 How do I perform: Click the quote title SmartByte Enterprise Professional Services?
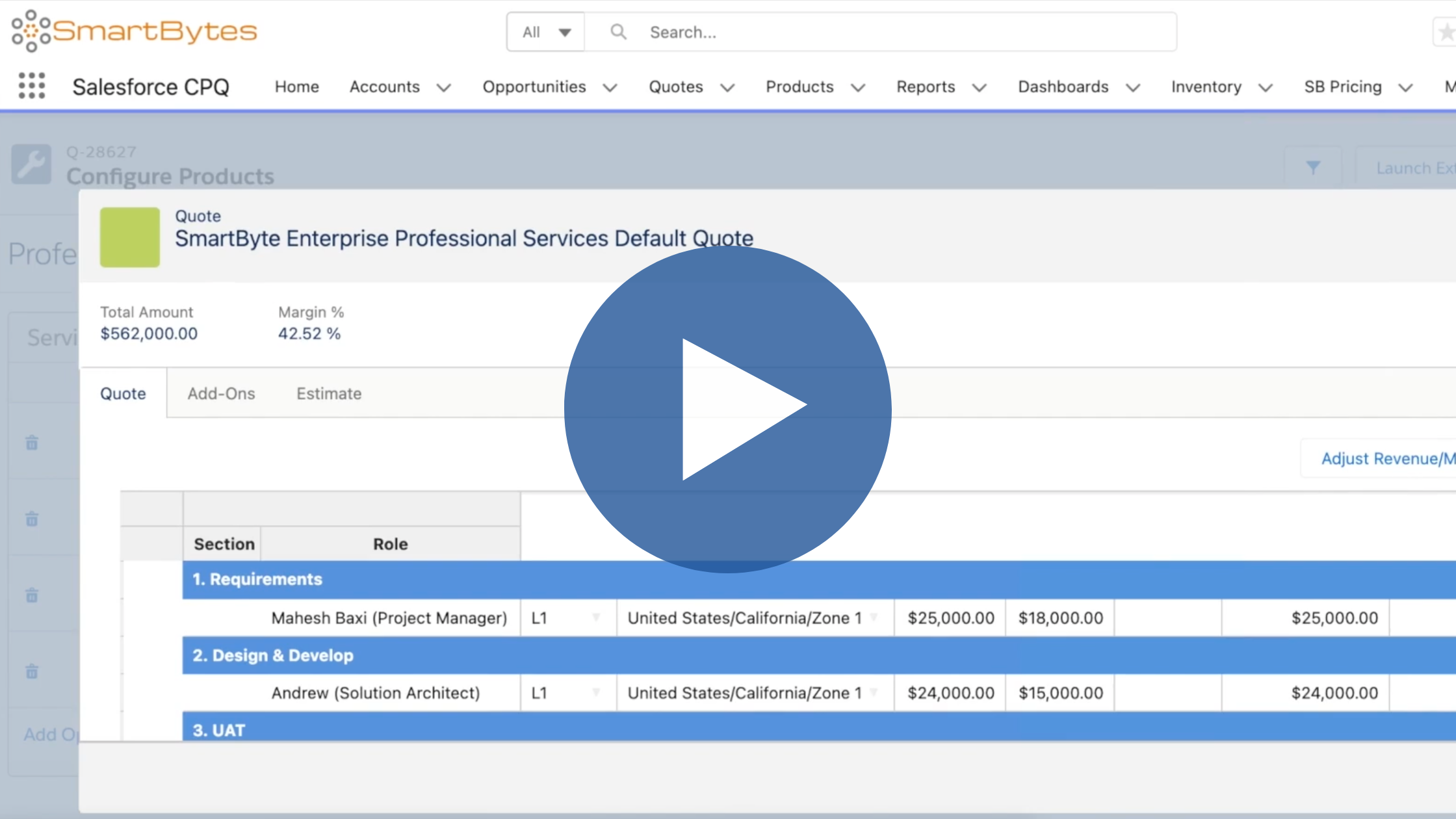pos(464,239)
